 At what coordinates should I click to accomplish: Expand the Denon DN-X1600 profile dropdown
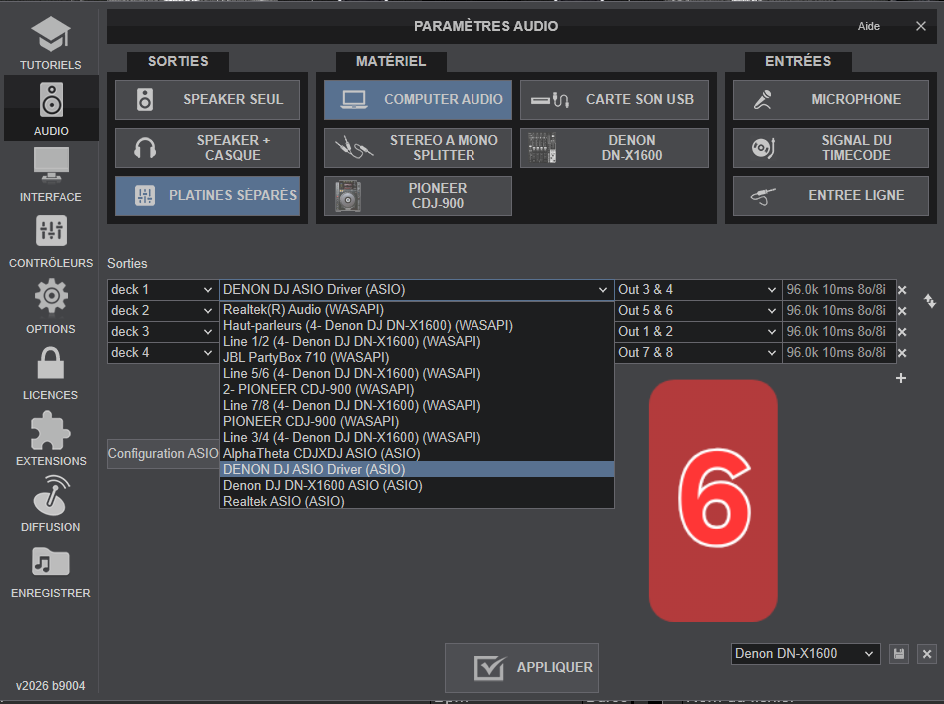pyautogui.click(x=805, y=654)
